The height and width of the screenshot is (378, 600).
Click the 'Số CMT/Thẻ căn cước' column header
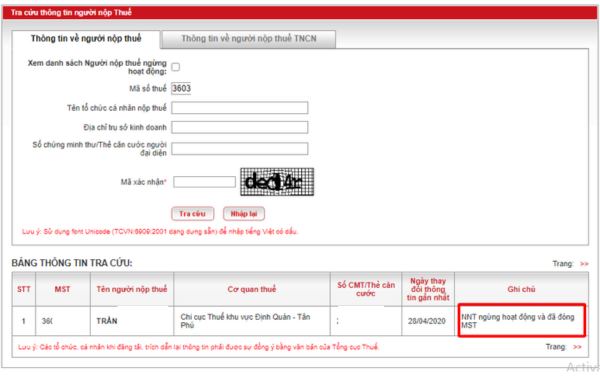[x=366, y=289]
